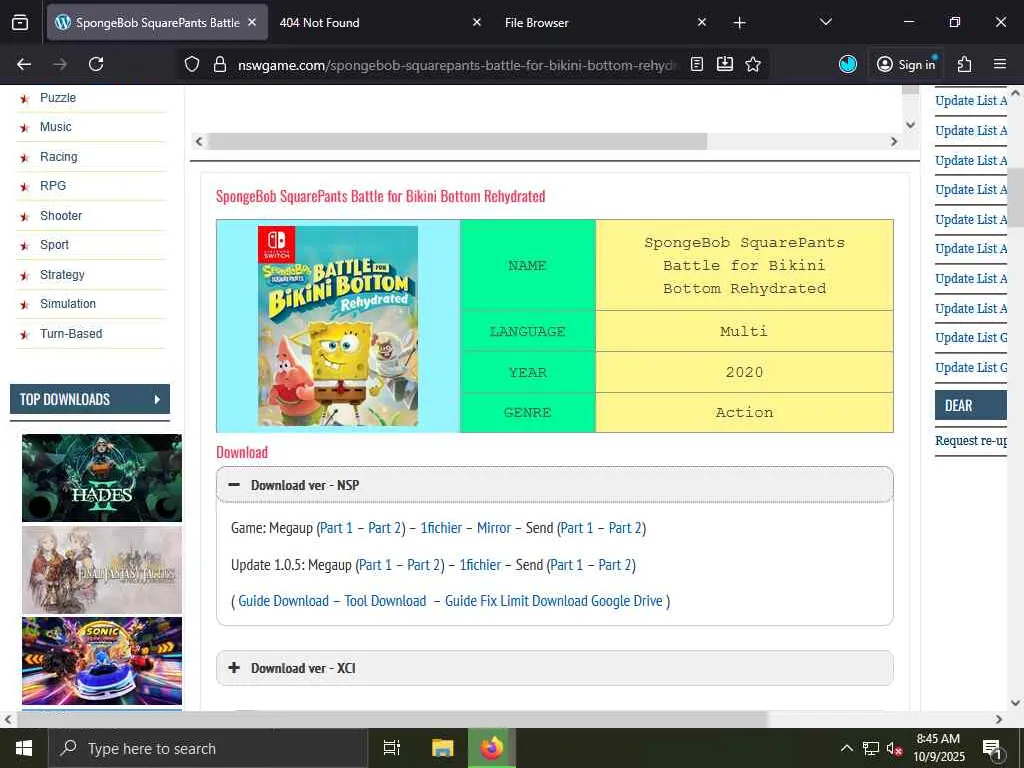List all tabs dropdown chevron
Image resolution: width=1024 pixels, height=768 pixels.
[825, 22]
